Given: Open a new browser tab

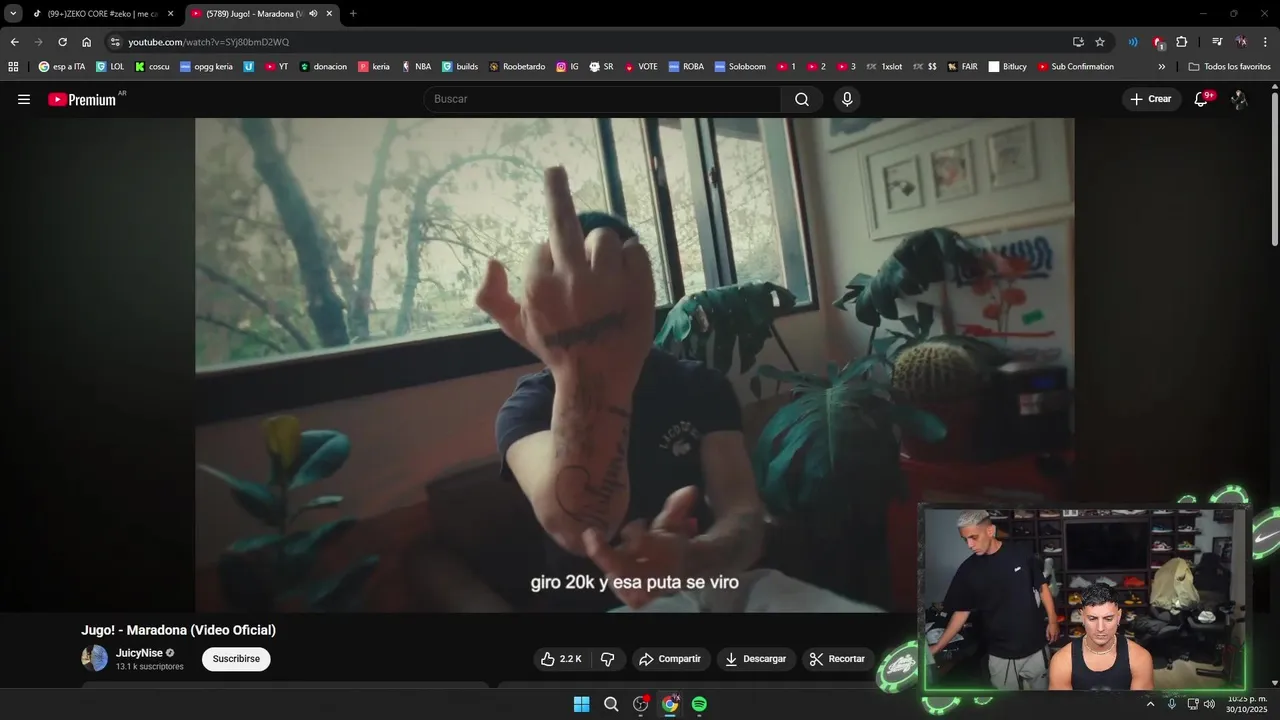Looking at the screenshot, I should (x=353, y=13).
